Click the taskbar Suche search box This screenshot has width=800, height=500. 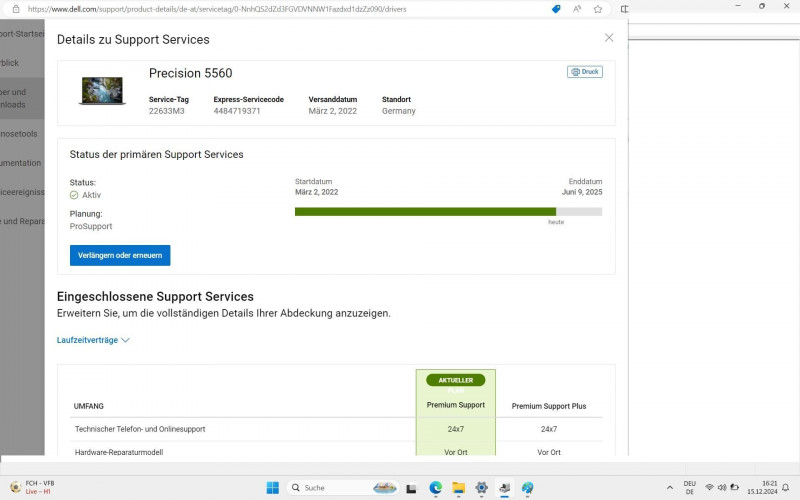[x=342, y=488]
